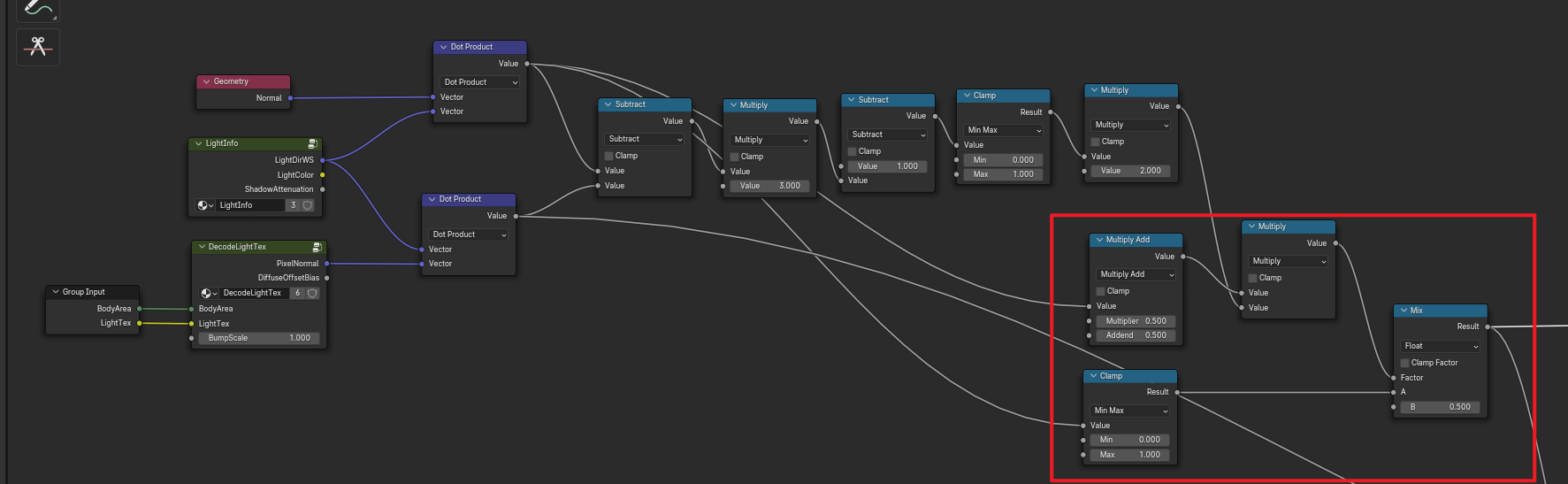Open the Min Max dropdown in lower Clamp node
The width and height of the screenshot is (1568, 484).
click(1130, 411)
